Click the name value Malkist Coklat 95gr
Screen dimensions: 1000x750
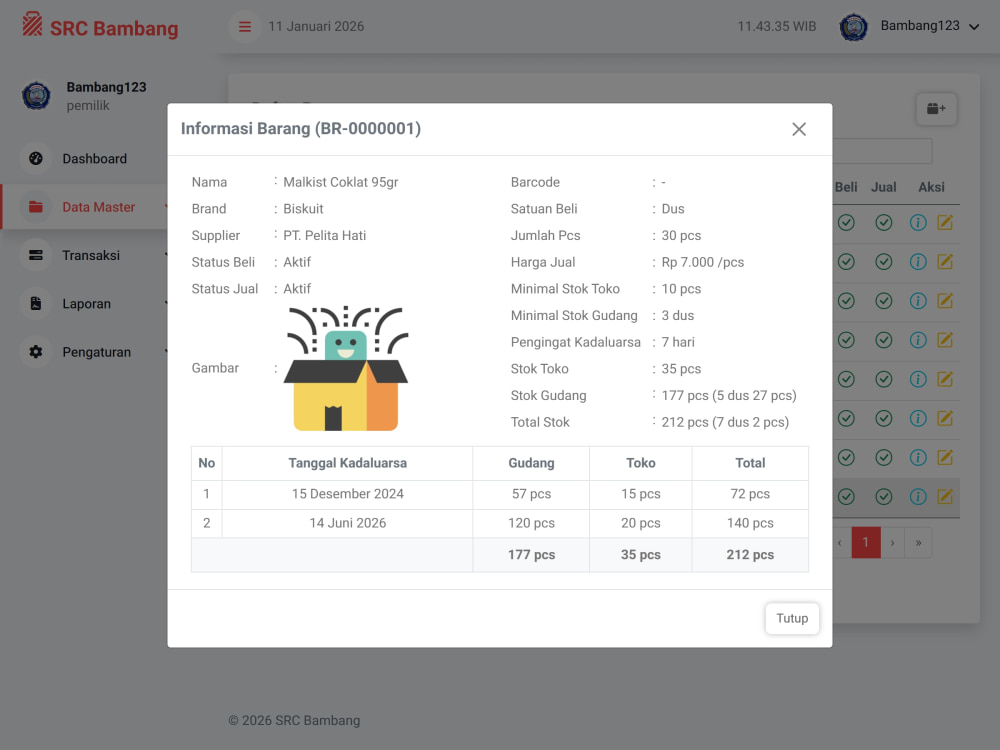pos(341,182)
